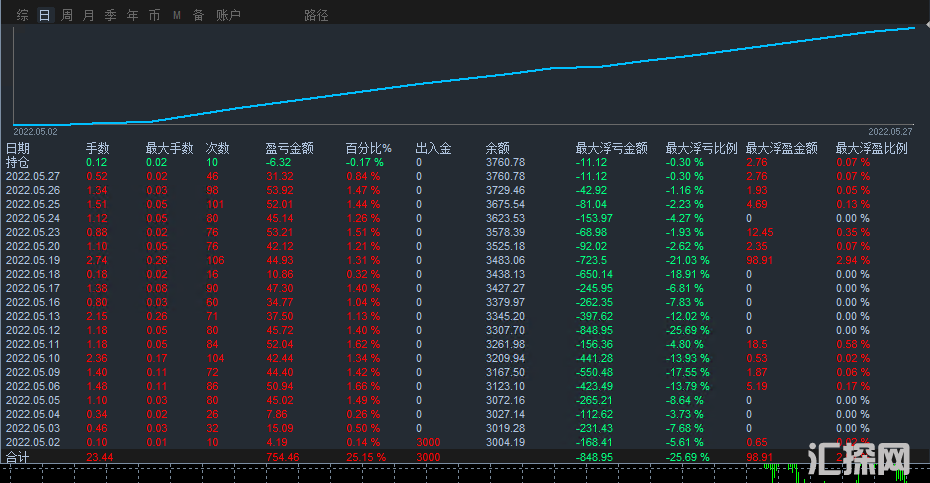Sort by the 日期 column header
The width and height of the screenshot is (930, 483).
coord(18,148)
